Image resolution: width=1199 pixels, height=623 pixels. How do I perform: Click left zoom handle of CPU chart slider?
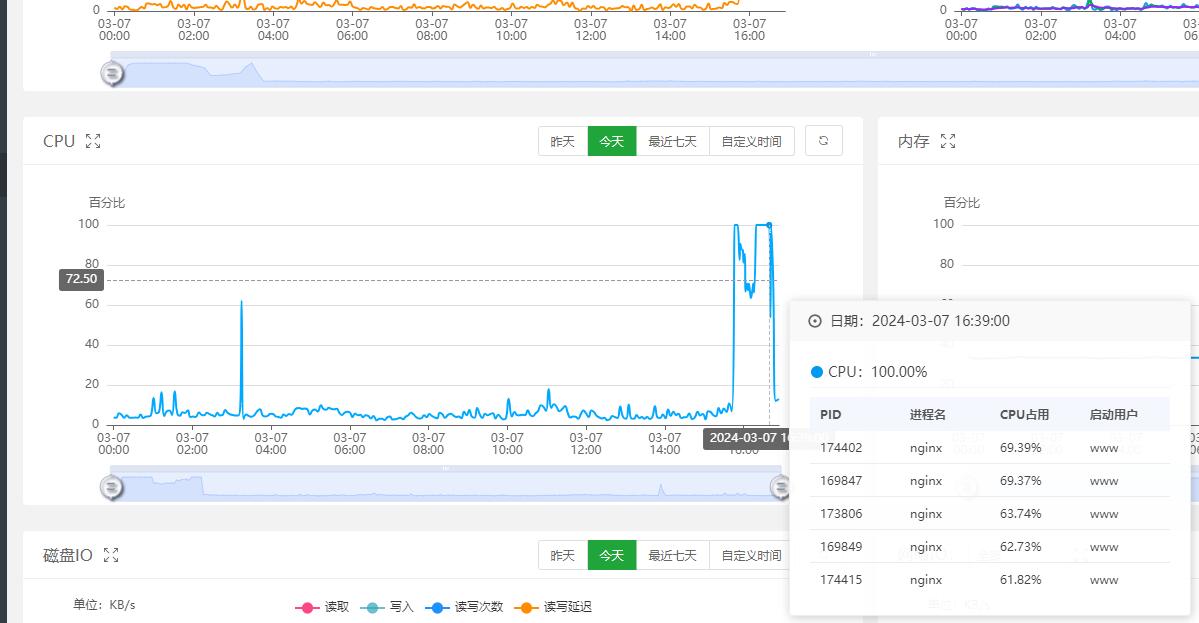(112, 487)
